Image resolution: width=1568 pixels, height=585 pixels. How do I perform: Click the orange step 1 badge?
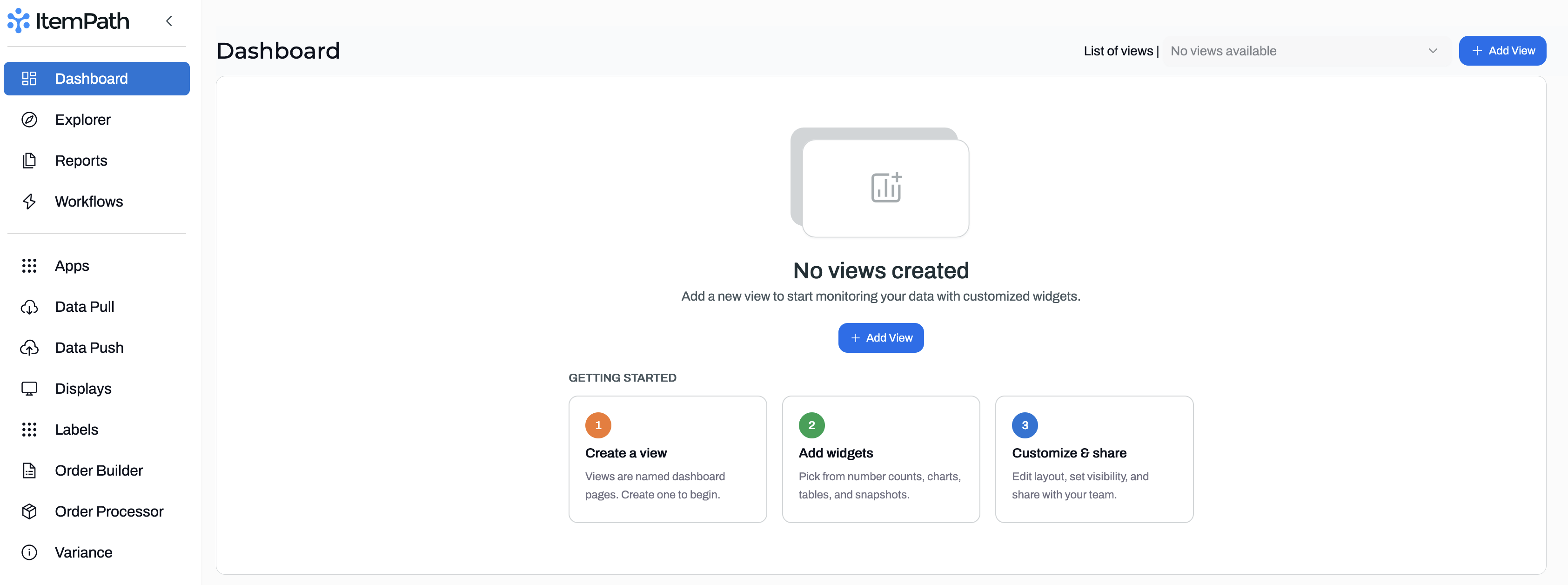pyautogui.click(x=598, y=425)
